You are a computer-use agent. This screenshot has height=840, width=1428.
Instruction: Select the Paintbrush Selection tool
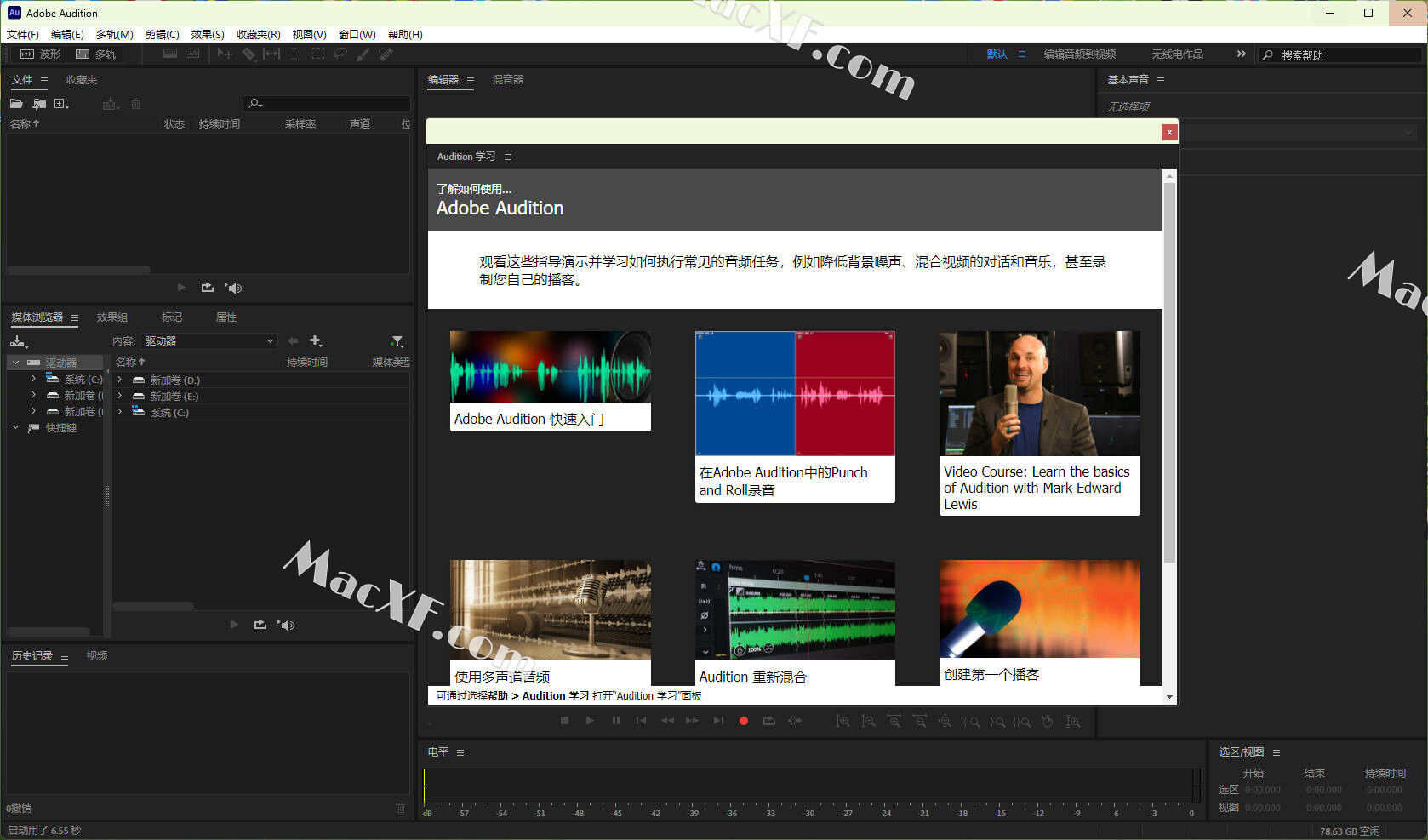(363, 54)
